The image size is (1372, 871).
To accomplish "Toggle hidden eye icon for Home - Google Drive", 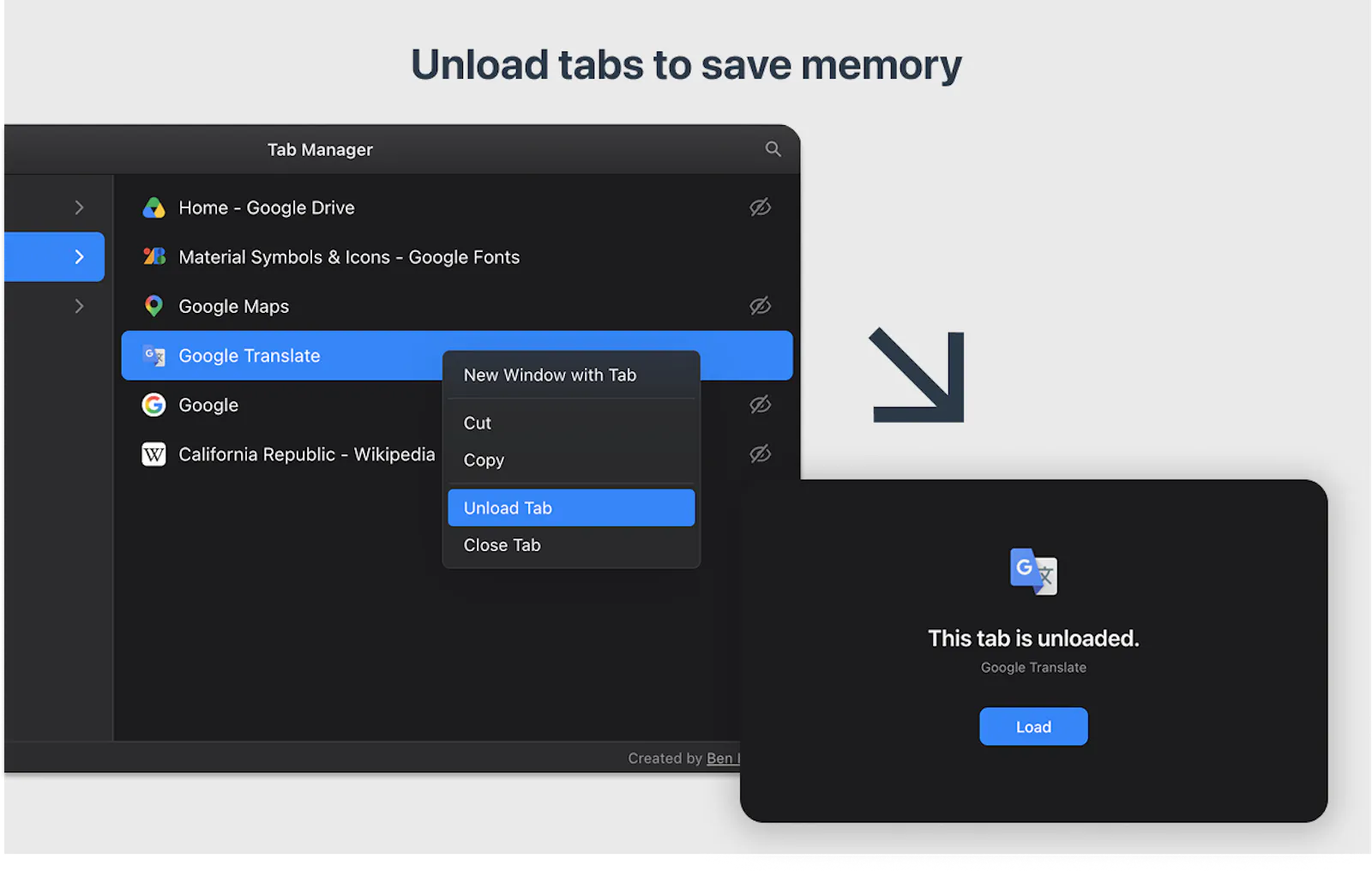I will pos(760,207).
